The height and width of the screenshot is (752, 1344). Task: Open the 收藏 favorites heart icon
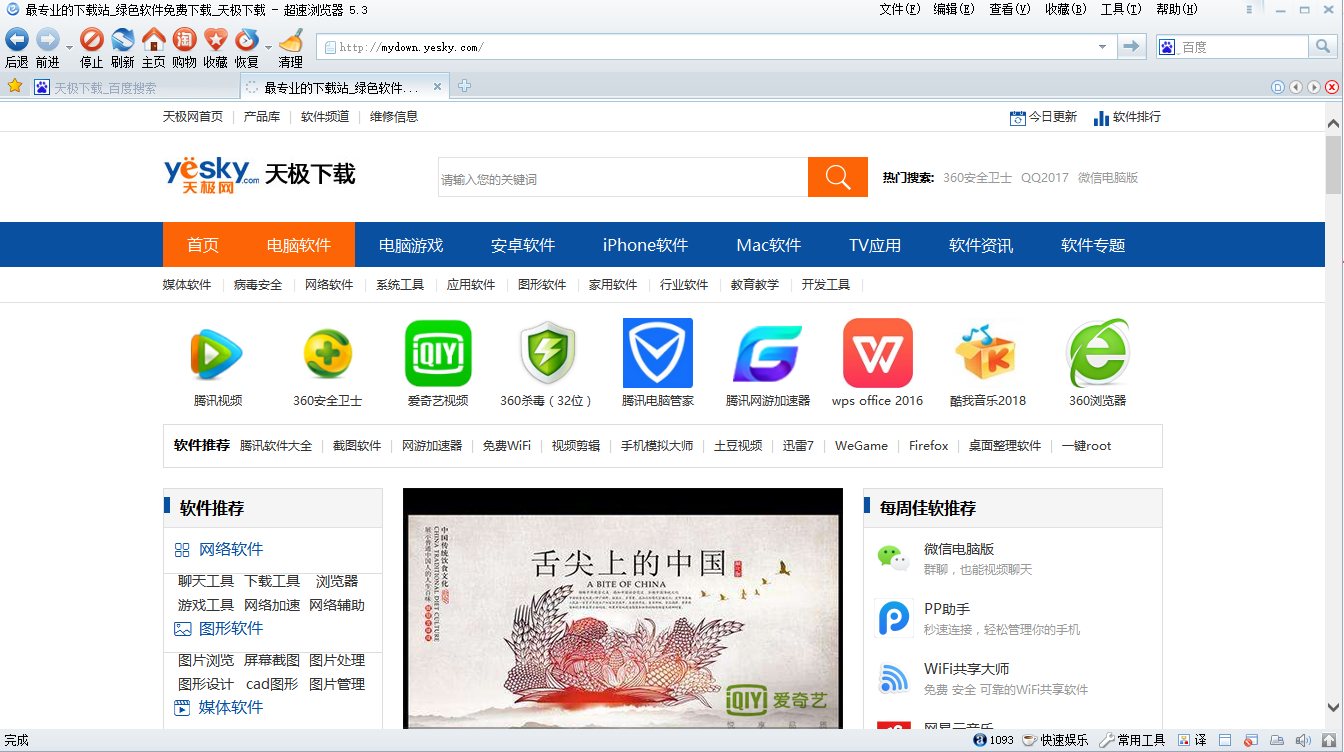click(x=216, y=40)
